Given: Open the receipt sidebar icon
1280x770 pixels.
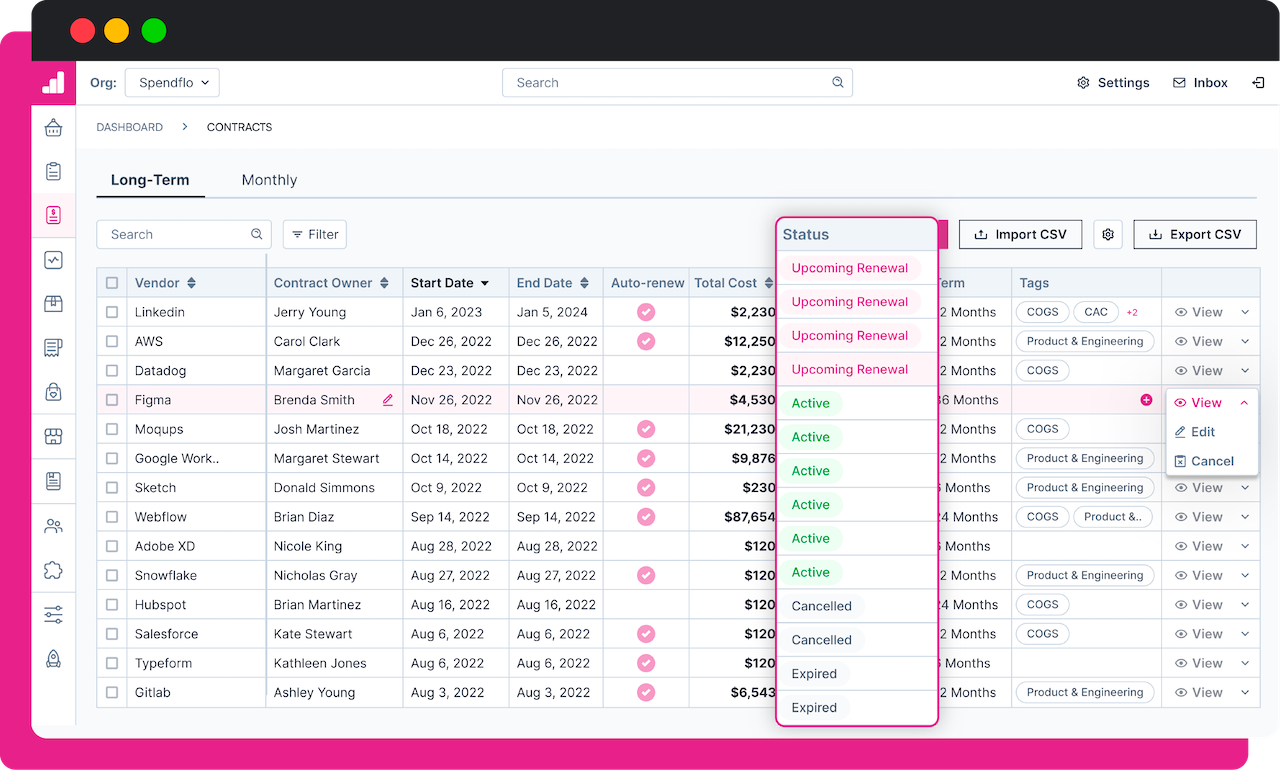Looking at the screenshot, I should 53,348.
